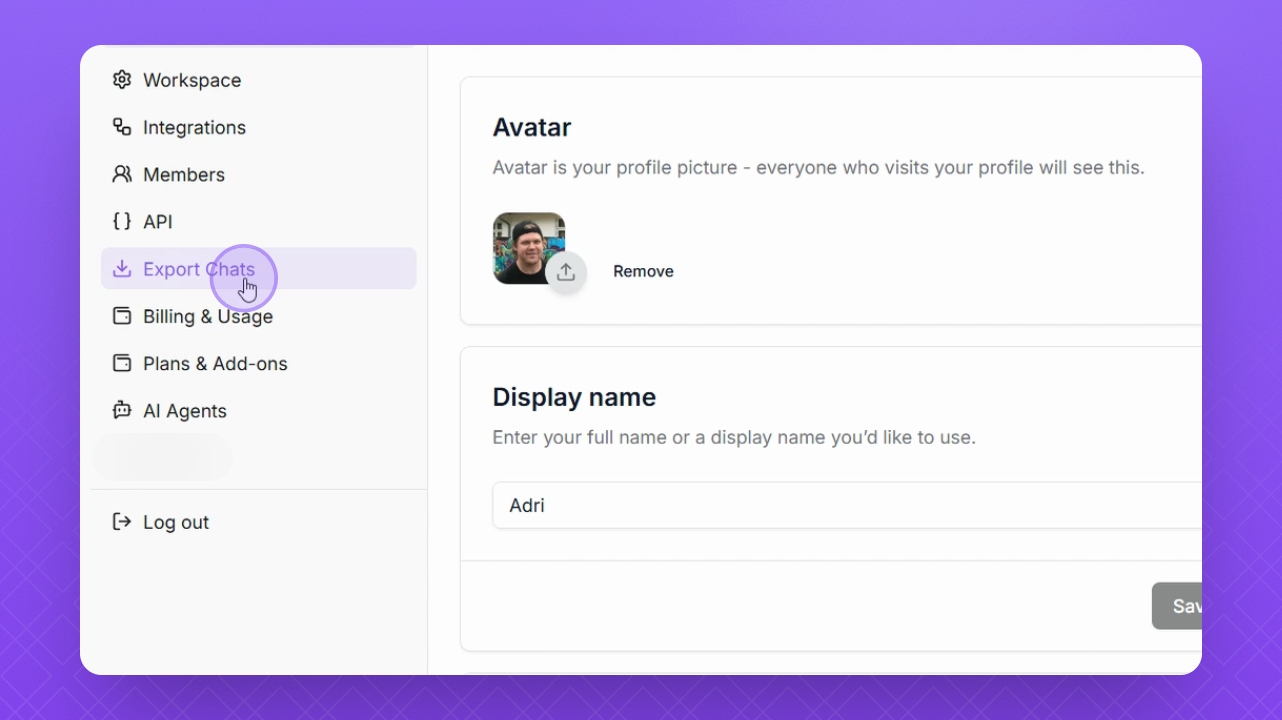This screenshot has height=720, width=1282.
Task: Click the Members people icon
Action: tap(122, 174)
